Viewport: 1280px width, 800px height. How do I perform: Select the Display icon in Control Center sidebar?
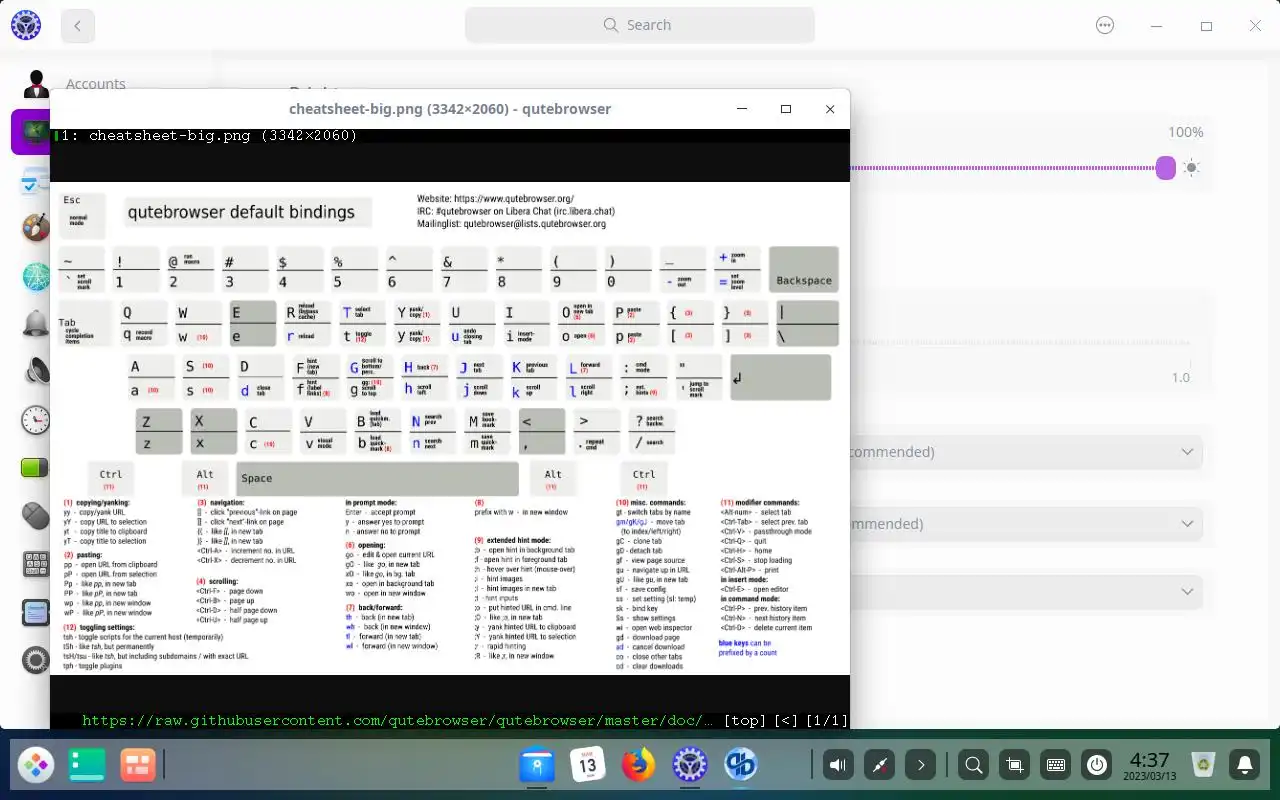point(35,132)
